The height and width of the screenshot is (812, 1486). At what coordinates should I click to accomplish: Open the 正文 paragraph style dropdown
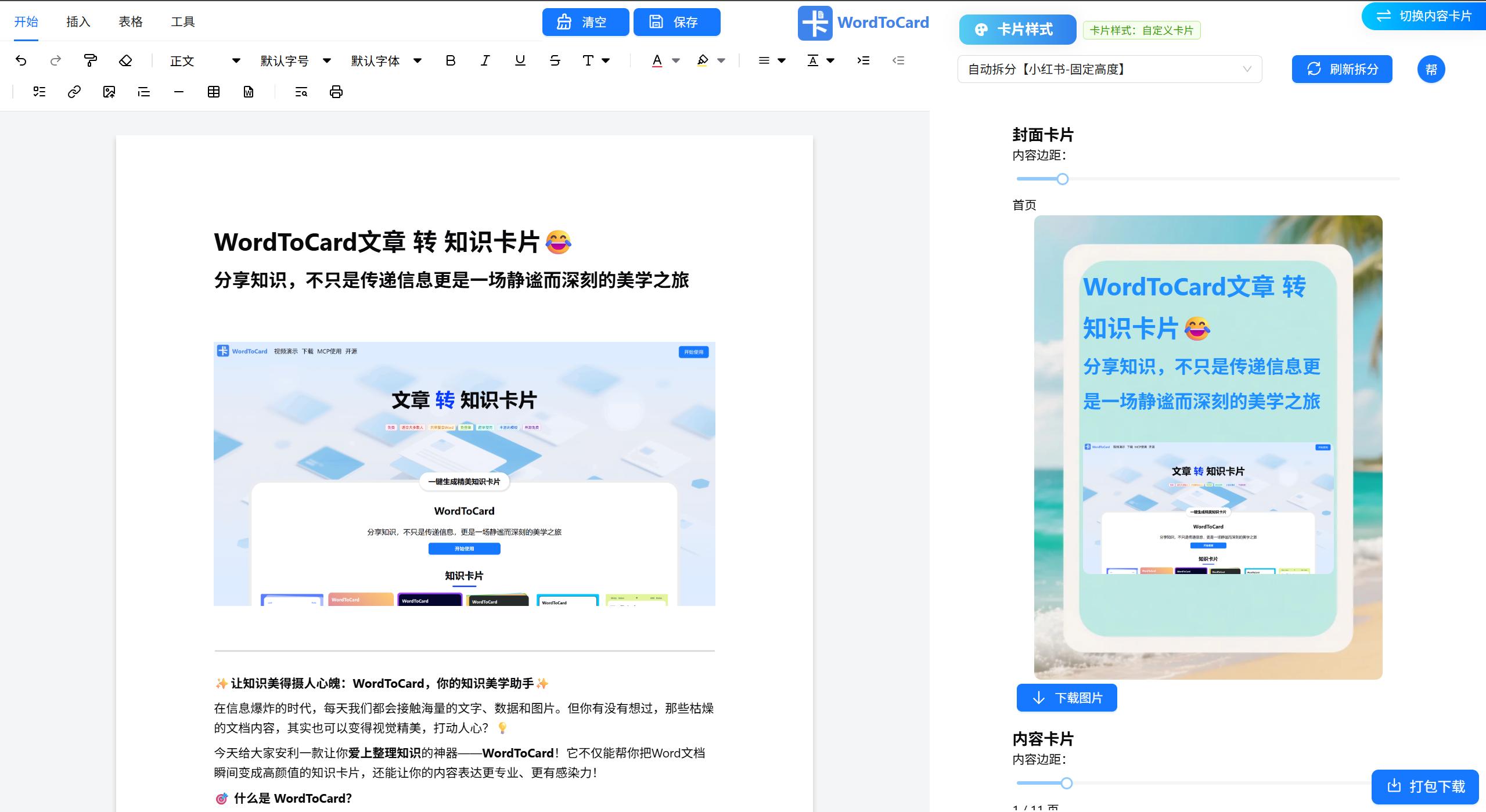click(204, 60)
